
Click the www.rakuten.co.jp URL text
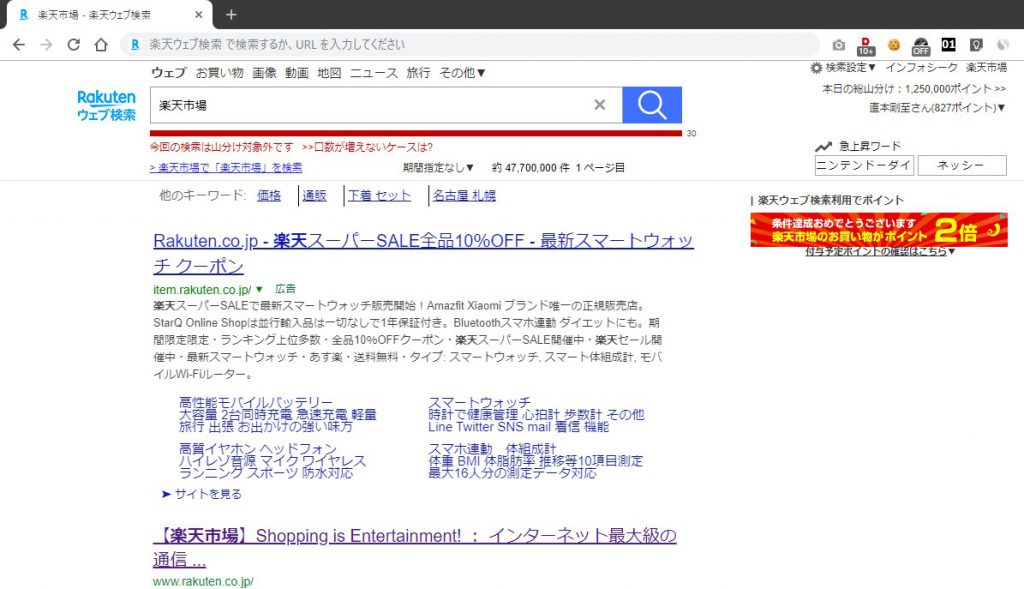click(x=203, y=581)
